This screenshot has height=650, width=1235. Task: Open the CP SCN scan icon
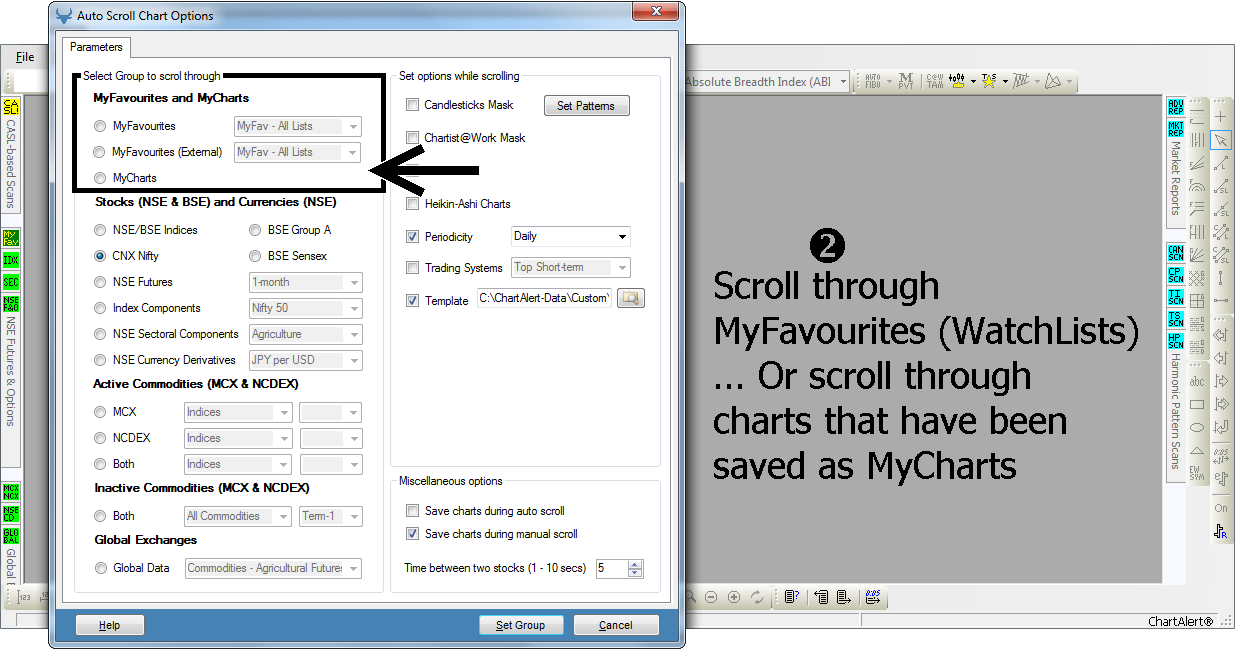click(x=1176, y=275)
